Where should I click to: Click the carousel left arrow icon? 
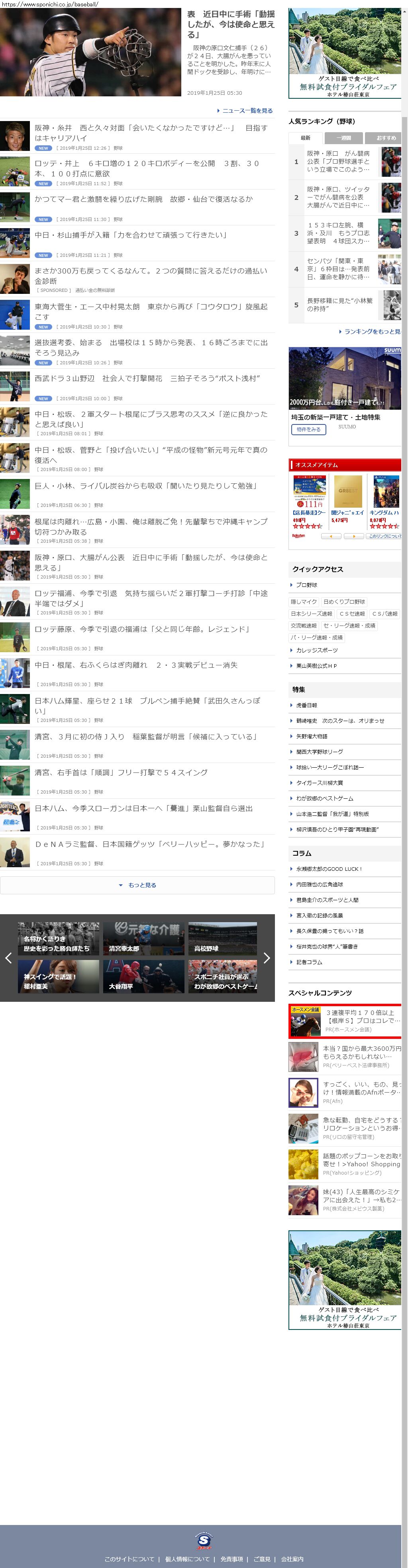[x=8, y=958]
